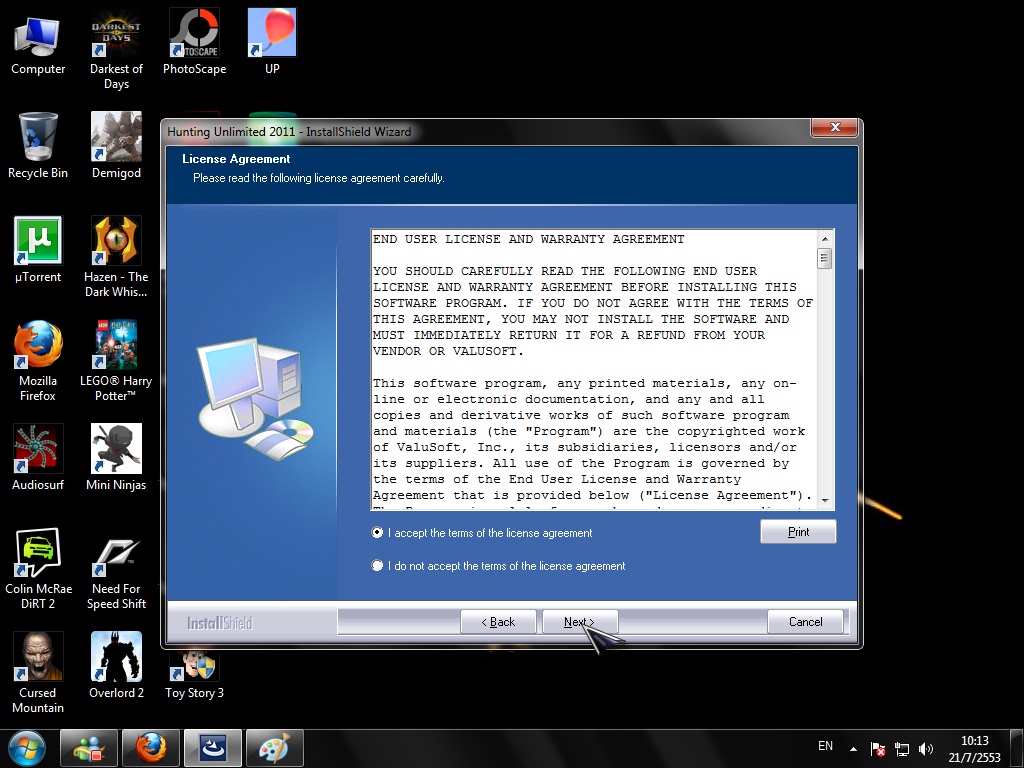Open the UP desktop shortcut
1024x768 pixels.
click(x=272, y=43)
